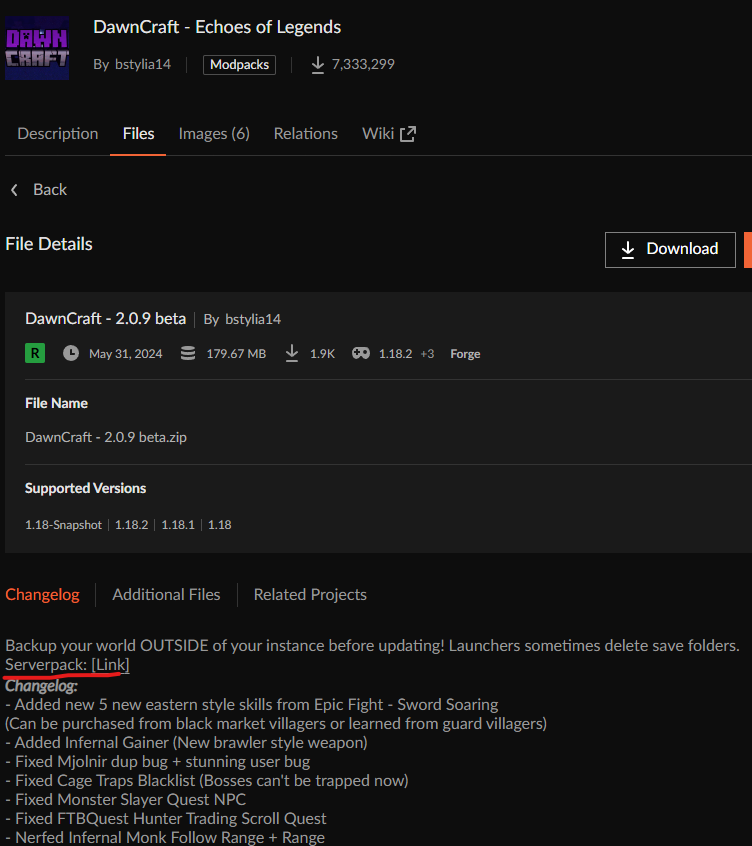Click the Forge mod loader label
This screenshot has width=752, height=846.
[465, 354]
